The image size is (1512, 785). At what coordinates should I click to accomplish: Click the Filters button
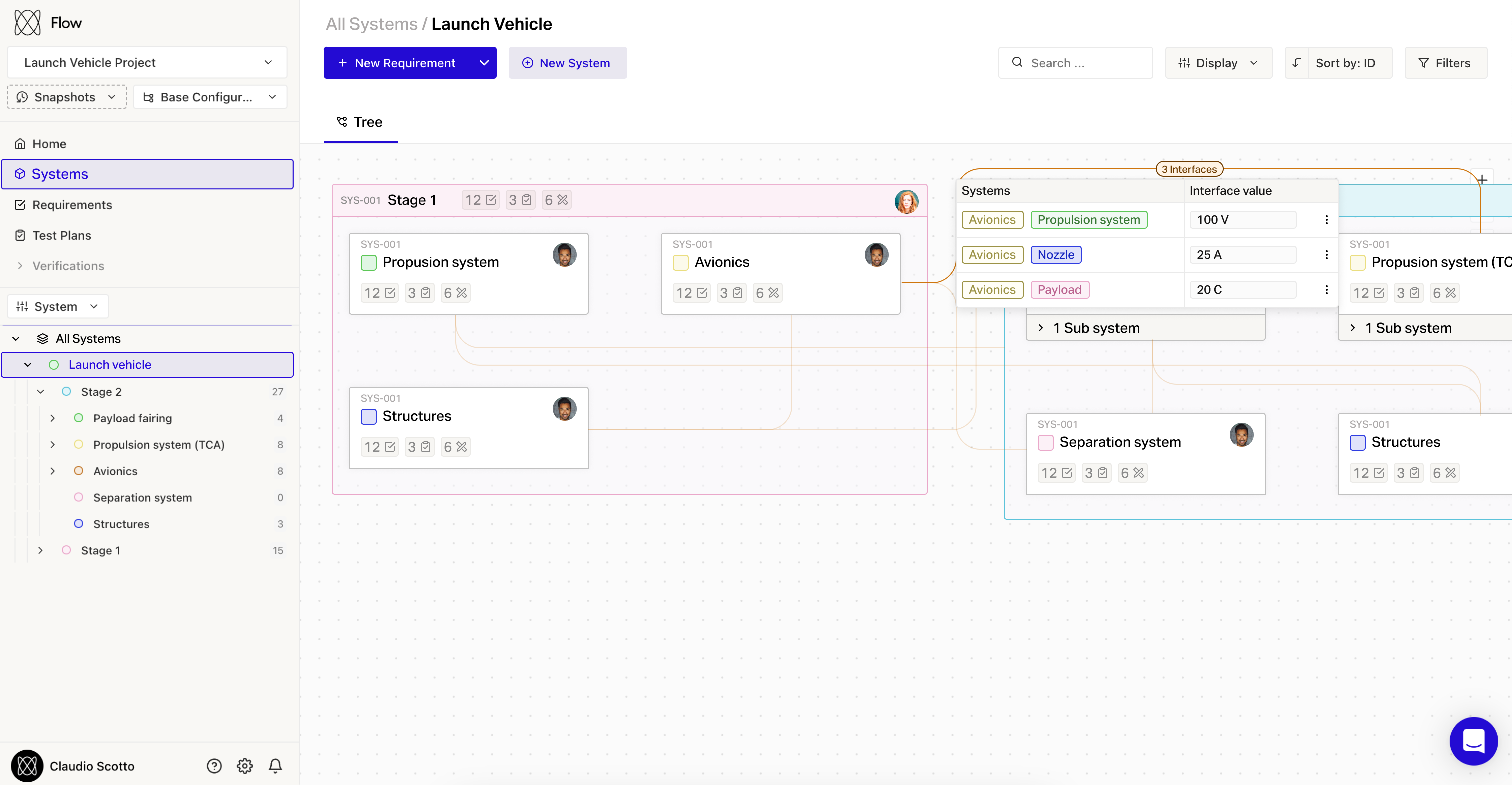1445,63
